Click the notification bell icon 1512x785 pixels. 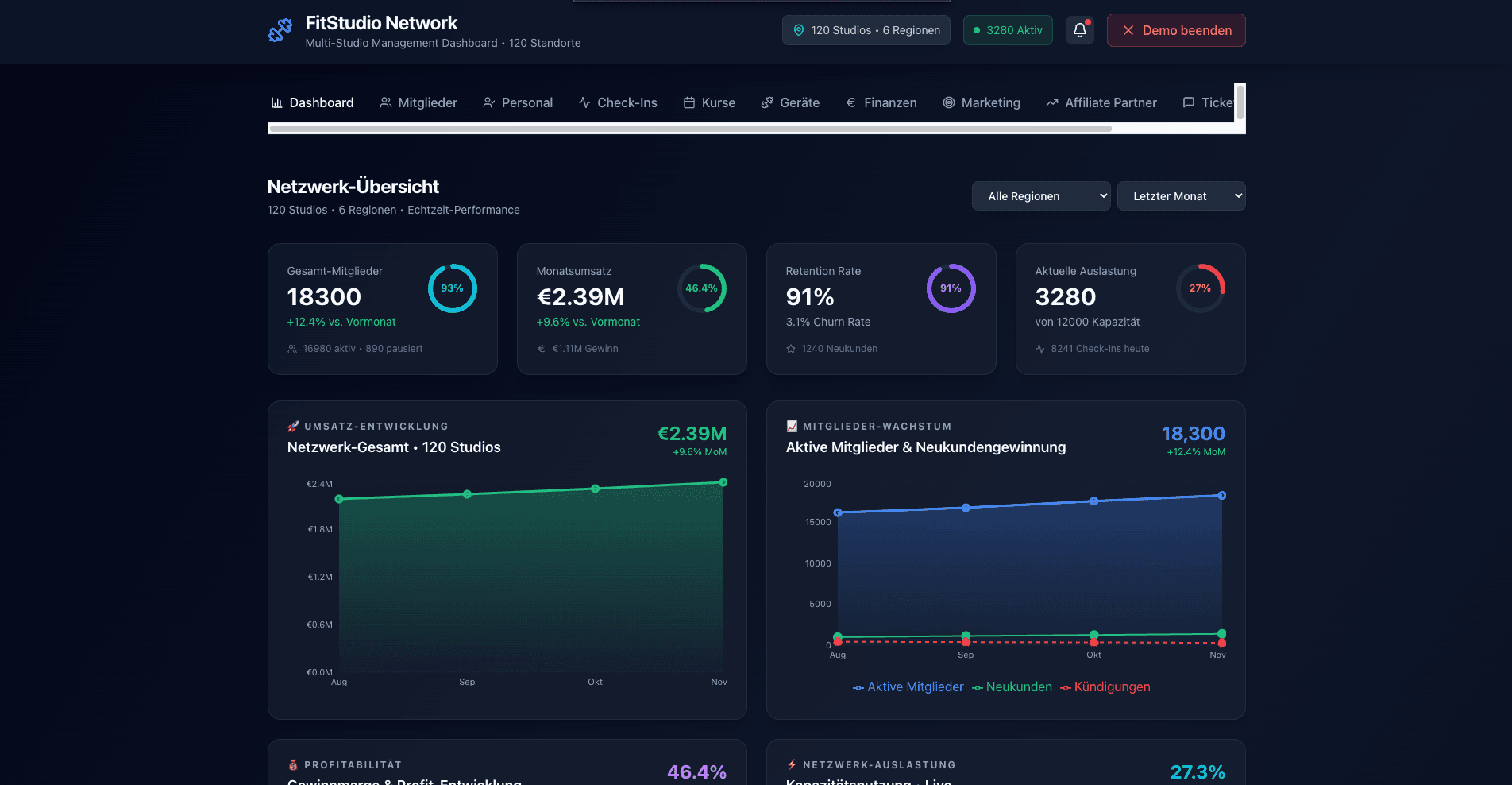click(x=1079, y=29)
